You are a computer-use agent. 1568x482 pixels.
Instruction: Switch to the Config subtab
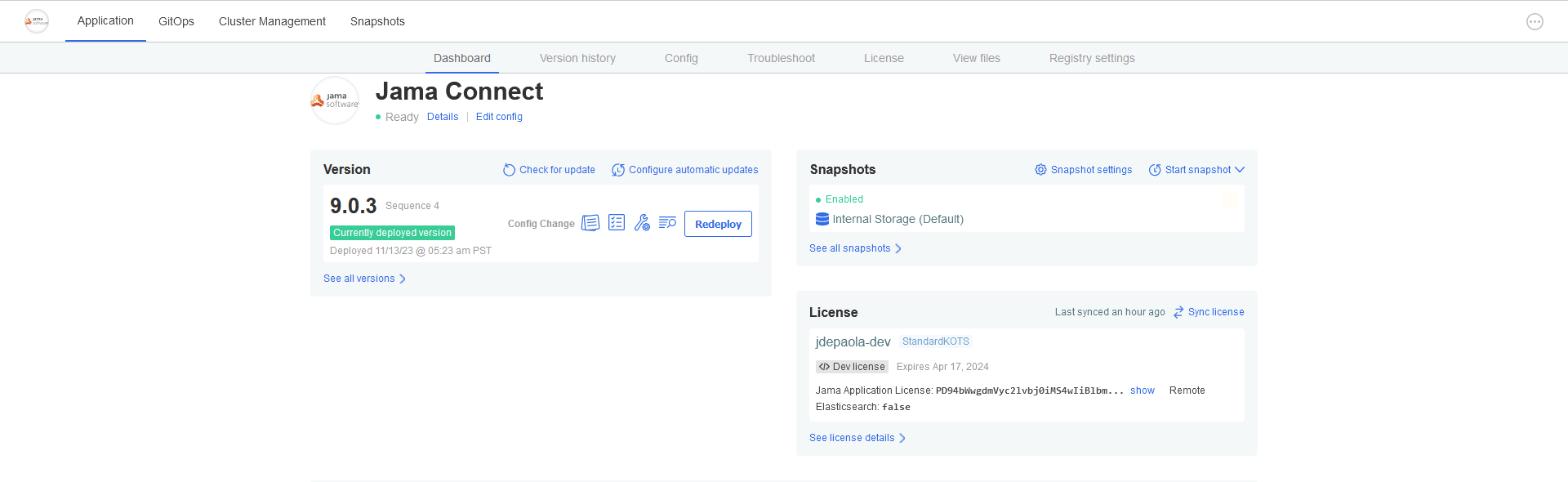(681, 58)
